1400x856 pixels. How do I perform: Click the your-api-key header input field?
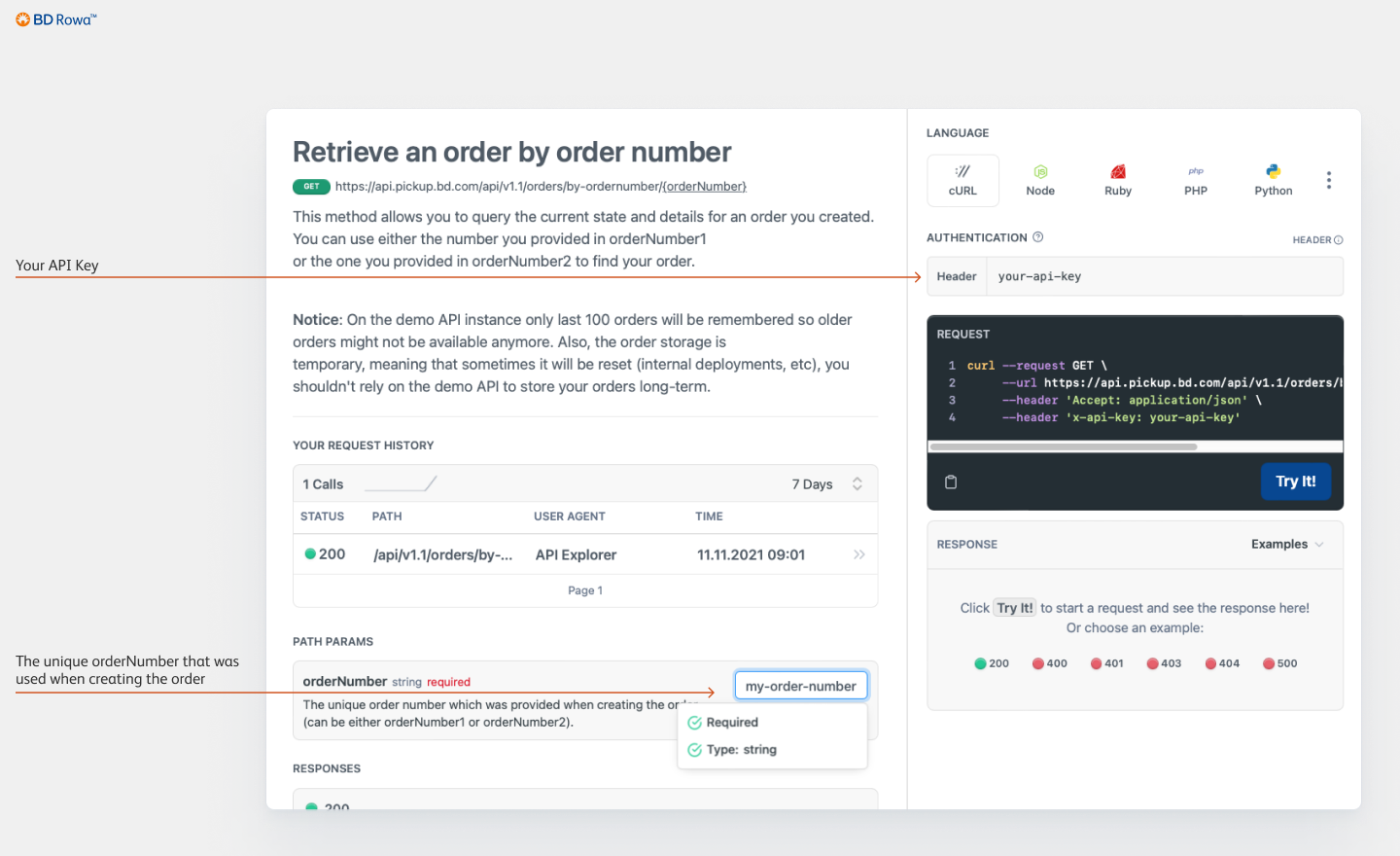click(x=1165, y=276)
